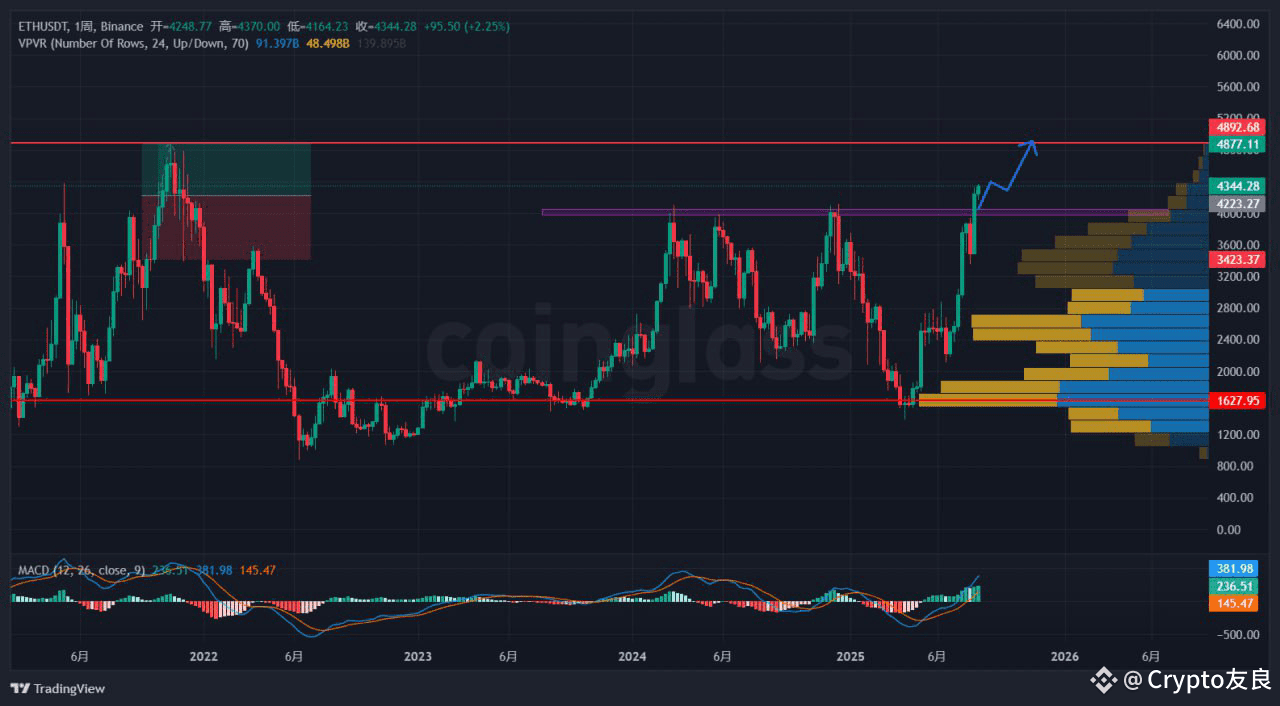The image size is (1280, 706).
Task: Click the -500.00 MACD axis label
Action: (x=1238, y=635)
